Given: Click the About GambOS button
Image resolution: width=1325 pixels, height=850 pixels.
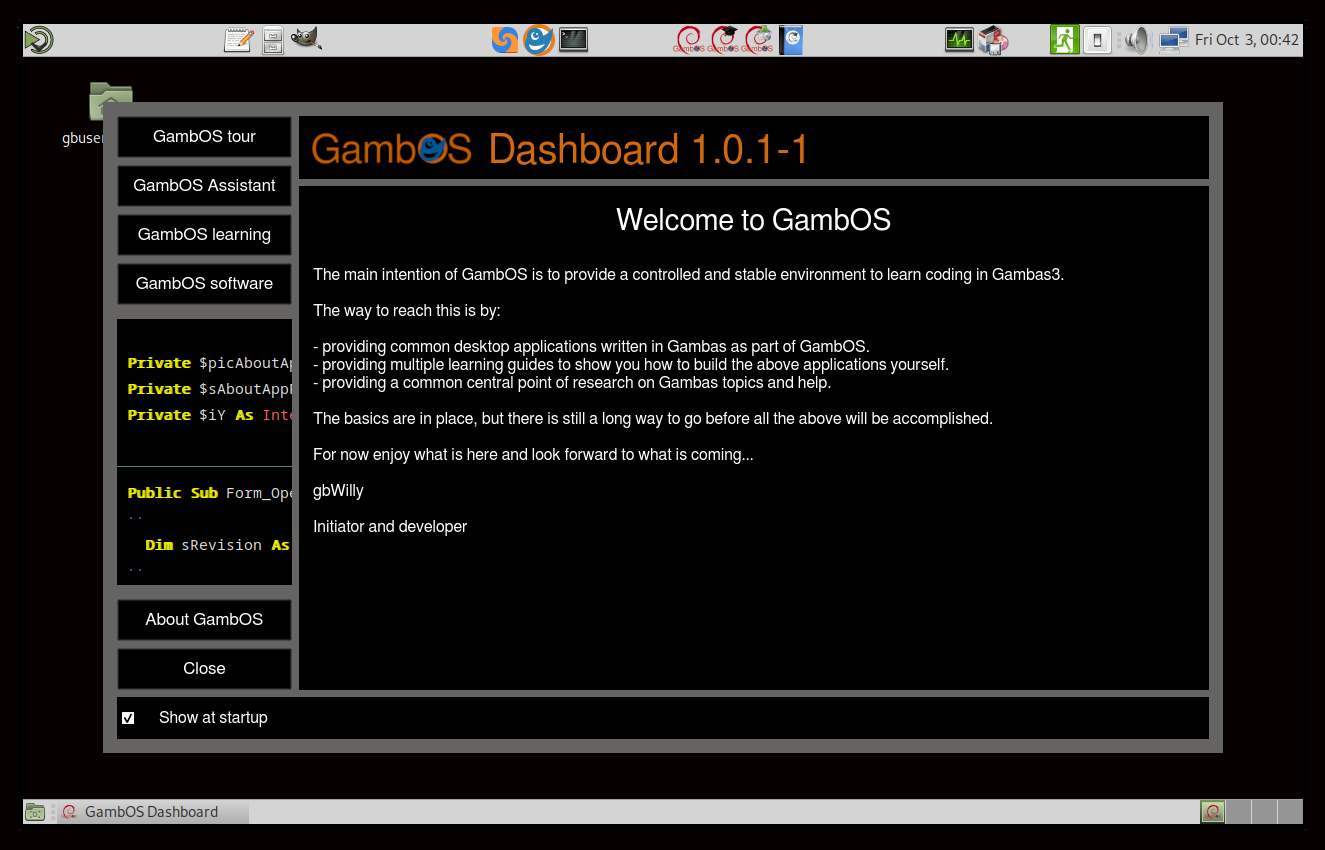Looking at the screenshot, I should [204, 620].
